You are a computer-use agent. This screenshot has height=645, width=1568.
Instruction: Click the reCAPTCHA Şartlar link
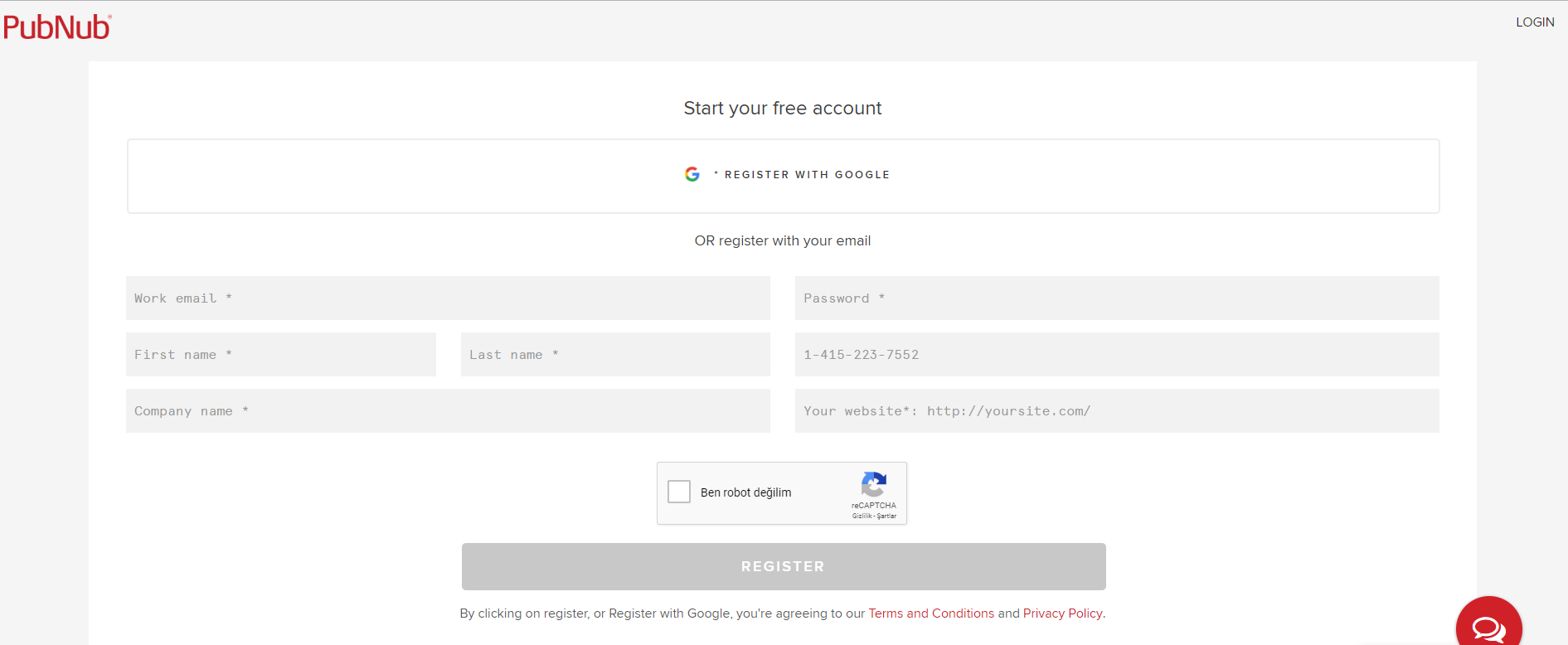click(x=886, y=516)
